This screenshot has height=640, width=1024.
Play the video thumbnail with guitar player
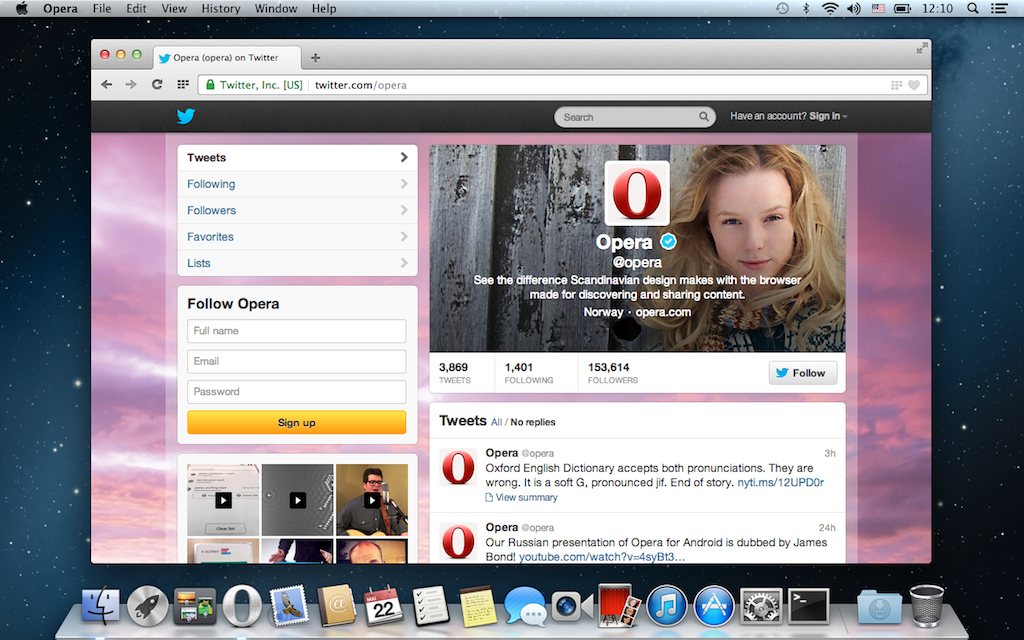tap(372, 500)
